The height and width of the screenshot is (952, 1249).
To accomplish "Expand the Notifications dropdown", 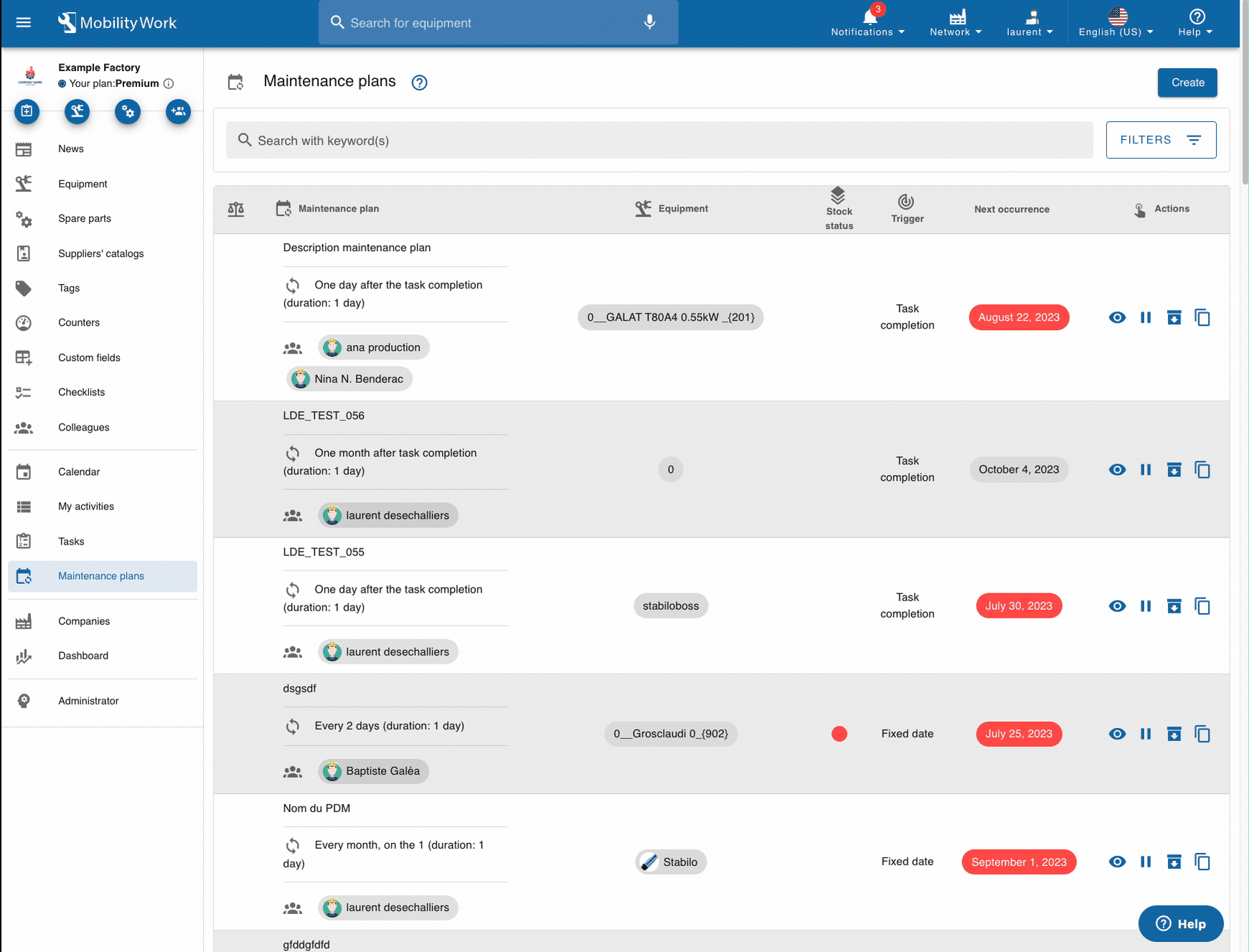I will click(x=868, y=22).
